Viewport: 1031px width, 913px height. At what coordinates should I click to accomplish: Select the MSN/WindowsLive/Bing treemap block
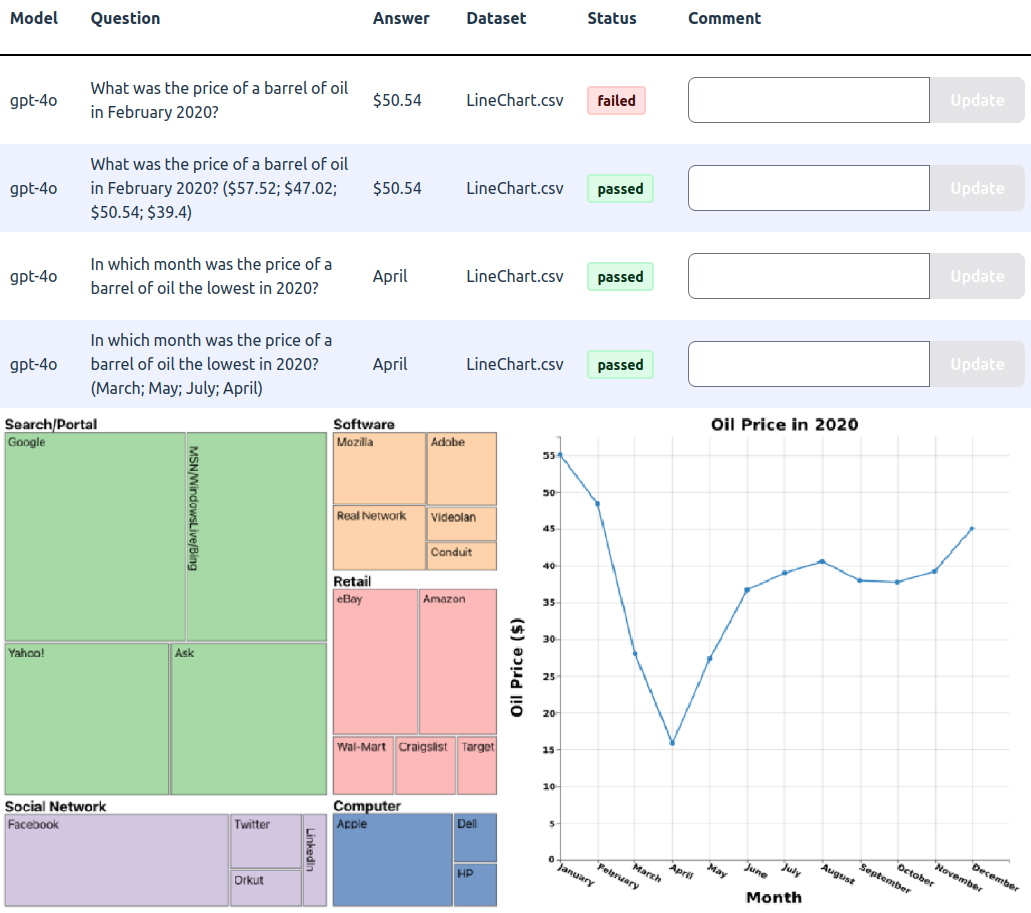pos(256,536)
